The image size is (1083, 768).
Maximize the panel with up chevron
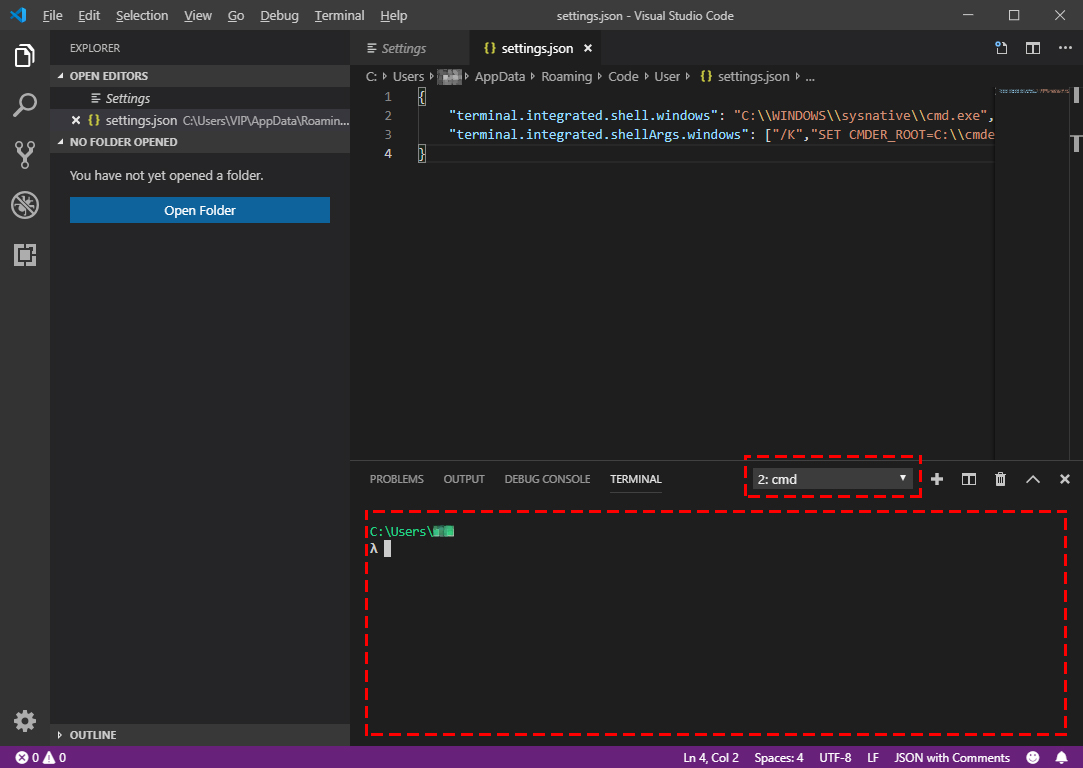(1033, 479)
